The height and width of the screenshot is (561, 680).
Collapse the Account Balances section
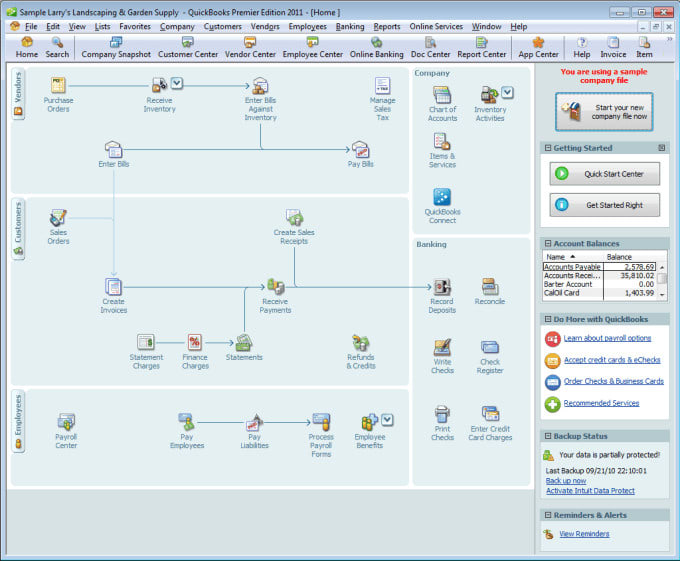coord(548,243)
